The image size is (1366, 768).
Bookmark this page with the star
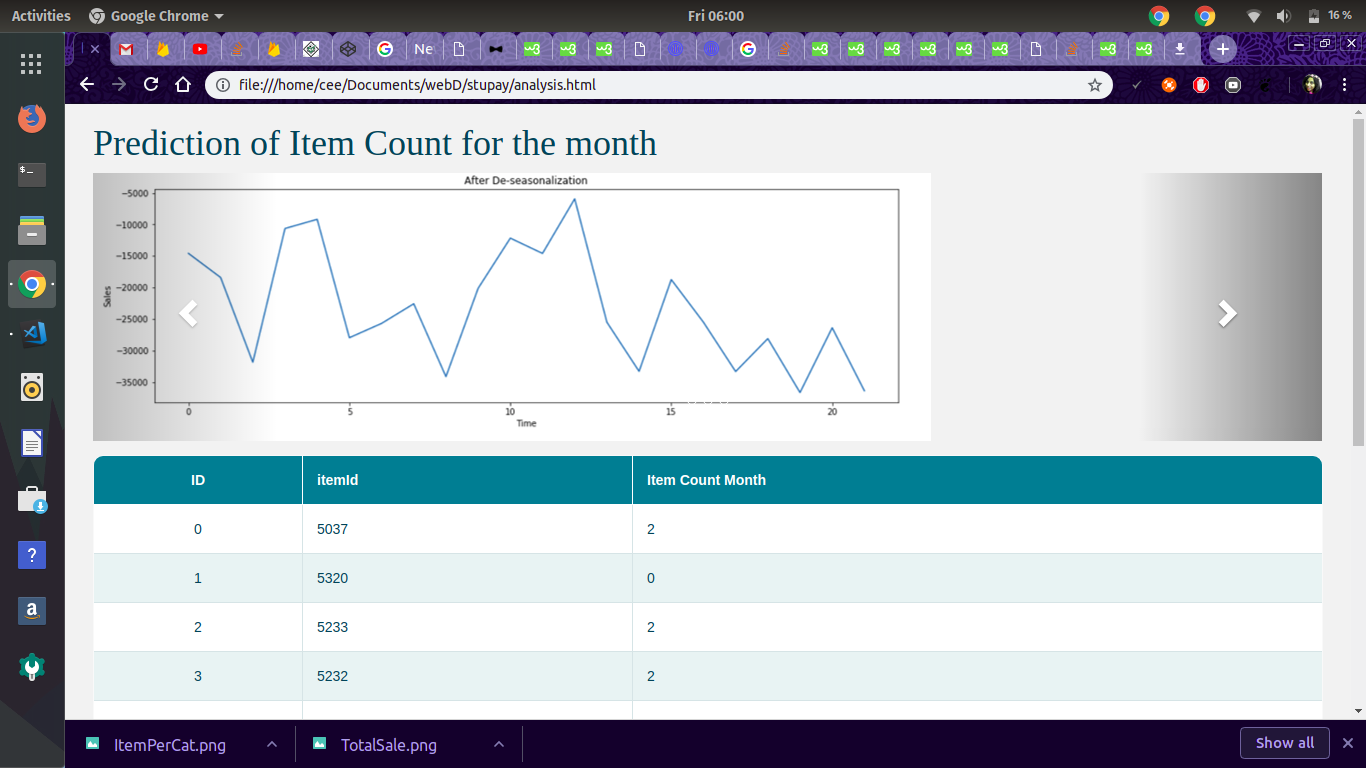point(1095,85)
